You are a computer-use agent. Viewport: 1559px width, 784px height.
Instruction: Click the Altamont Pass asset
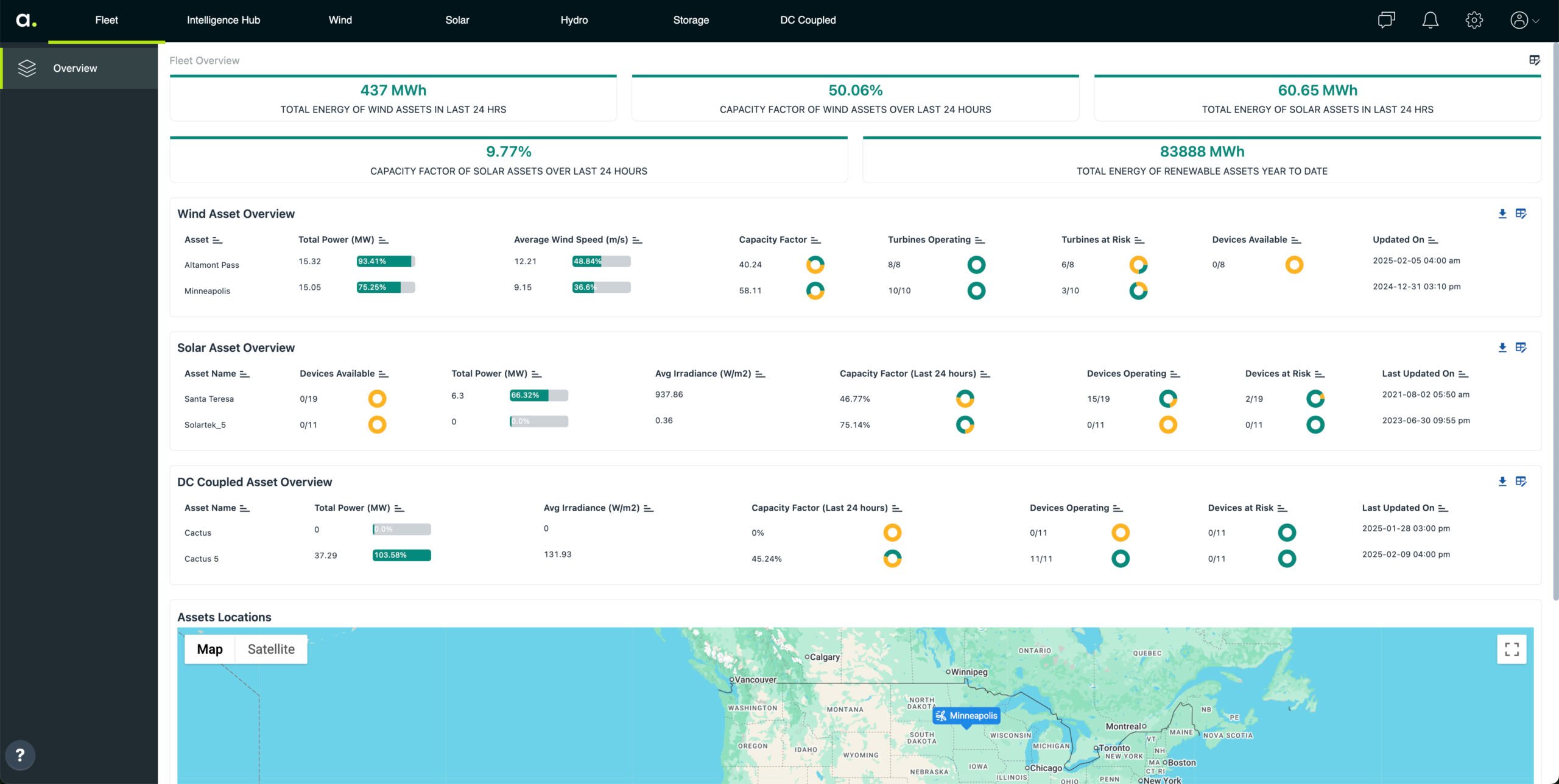tap(211, 265)
